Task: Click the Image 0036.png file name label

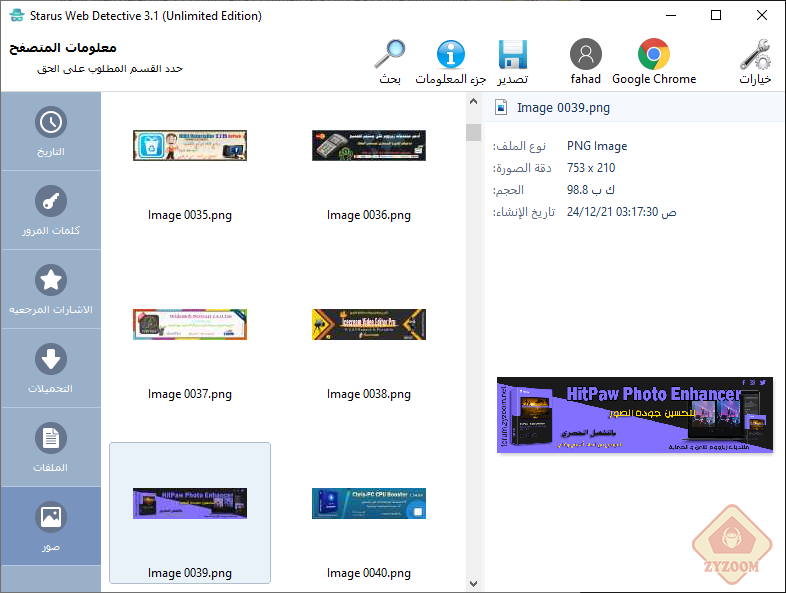Action: 369,215
